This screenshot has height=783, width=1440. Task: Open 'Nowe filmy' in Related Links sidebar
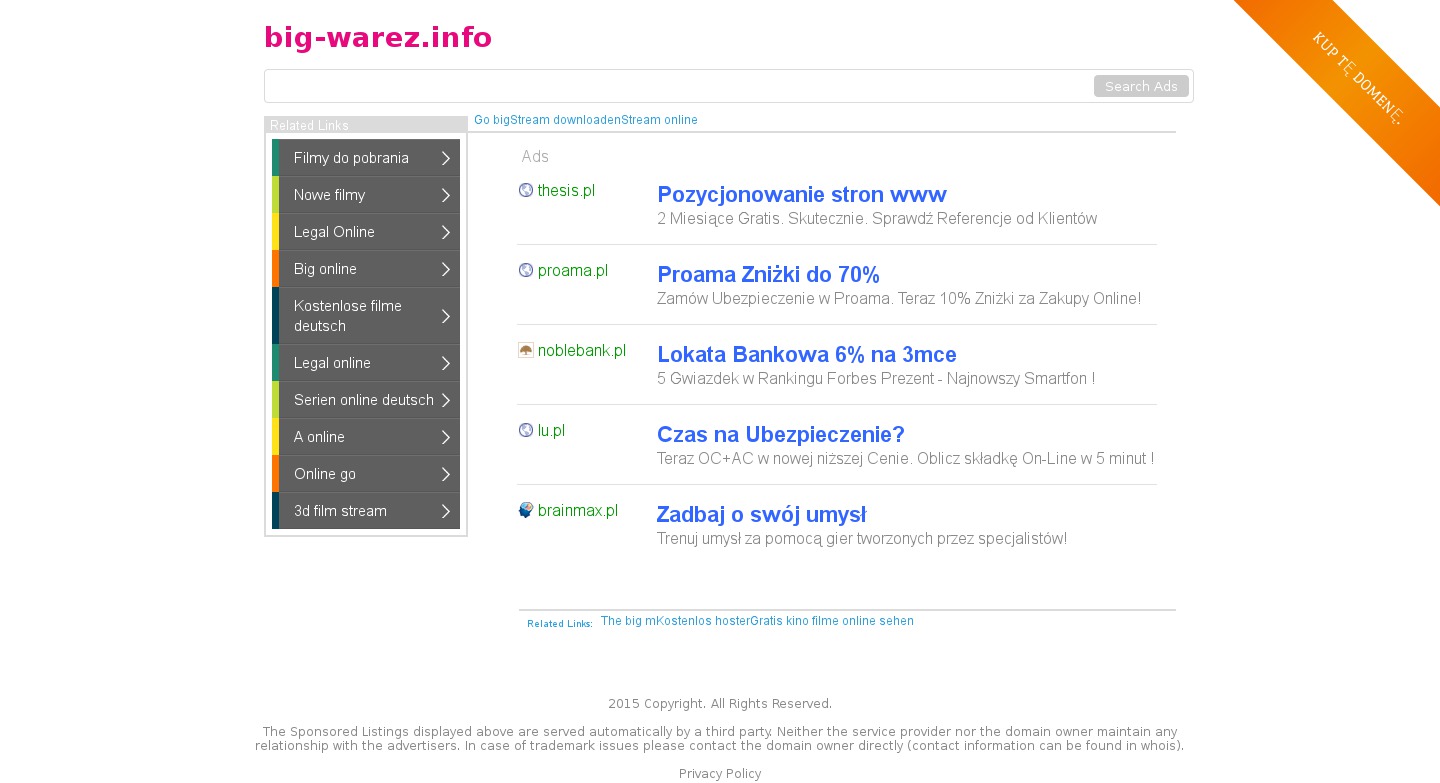[329, 195]
